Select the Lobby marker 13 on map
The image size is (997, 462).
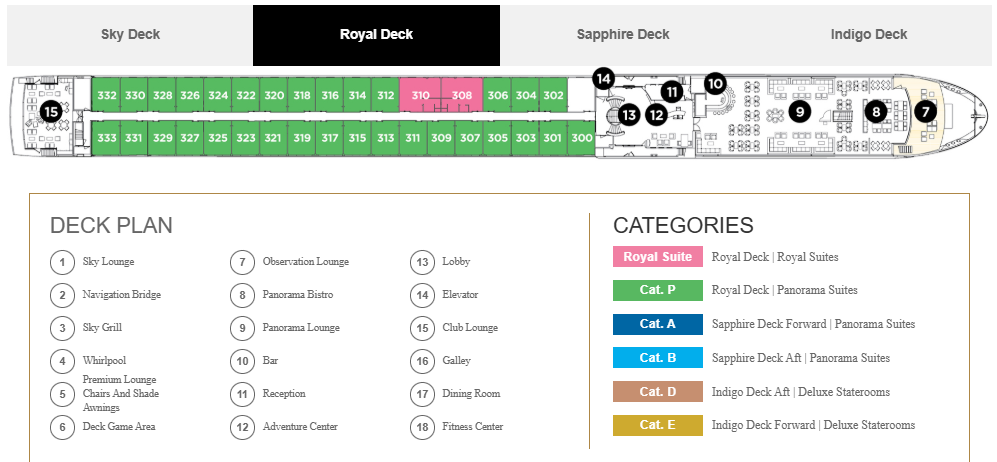(629, 115)
